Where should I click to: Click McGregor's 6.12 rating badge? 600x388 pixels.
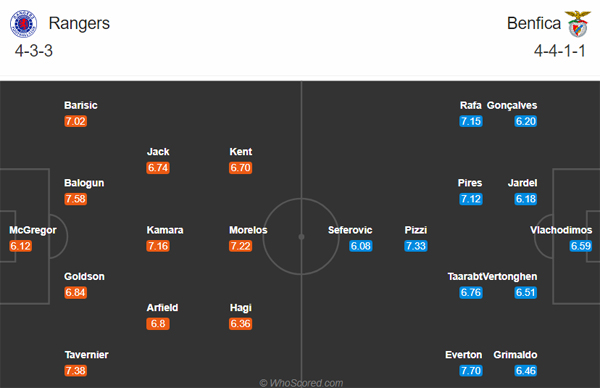point(20,246)
